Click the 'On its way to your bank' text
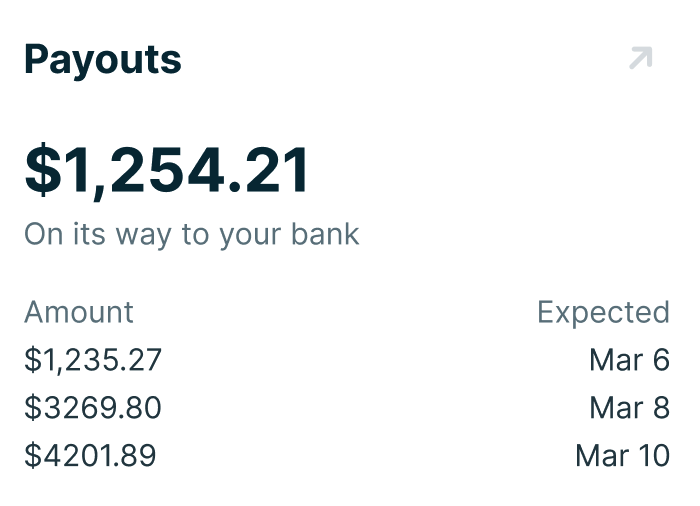Image resolution: width=700 pixels, height=506 pixels. 191,234
